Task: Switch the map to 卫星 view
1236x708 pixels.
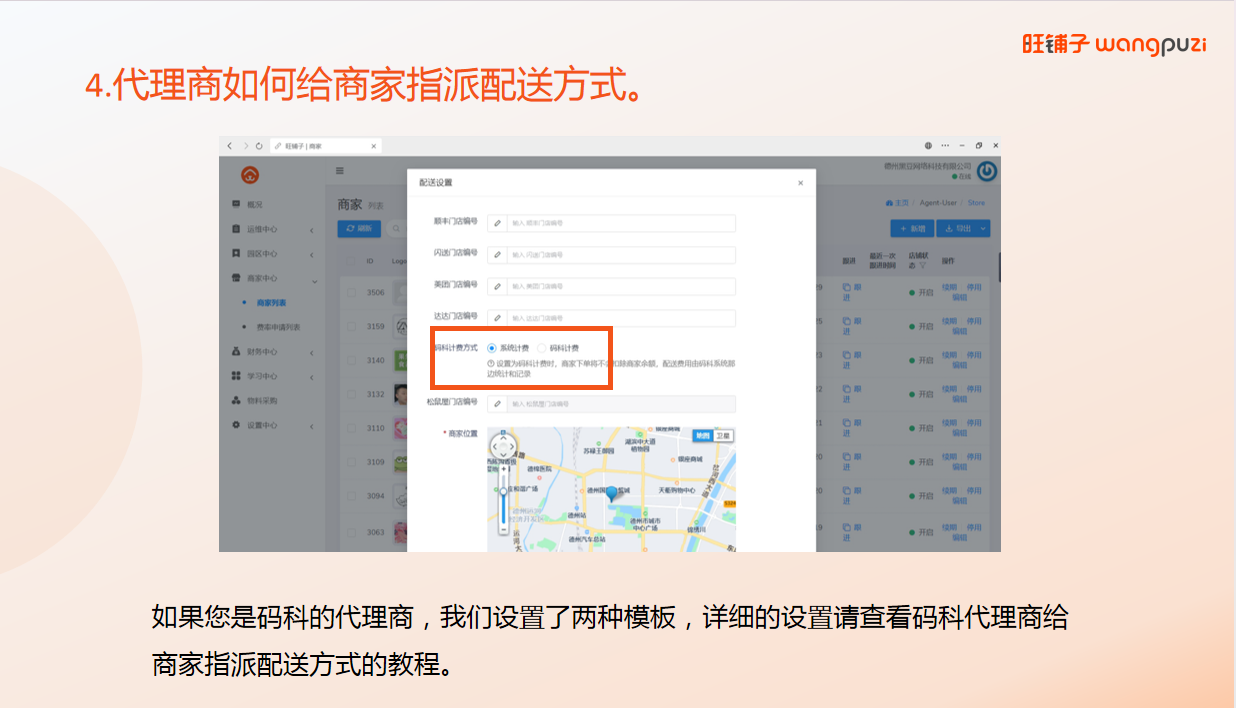Action: (723, 435)
